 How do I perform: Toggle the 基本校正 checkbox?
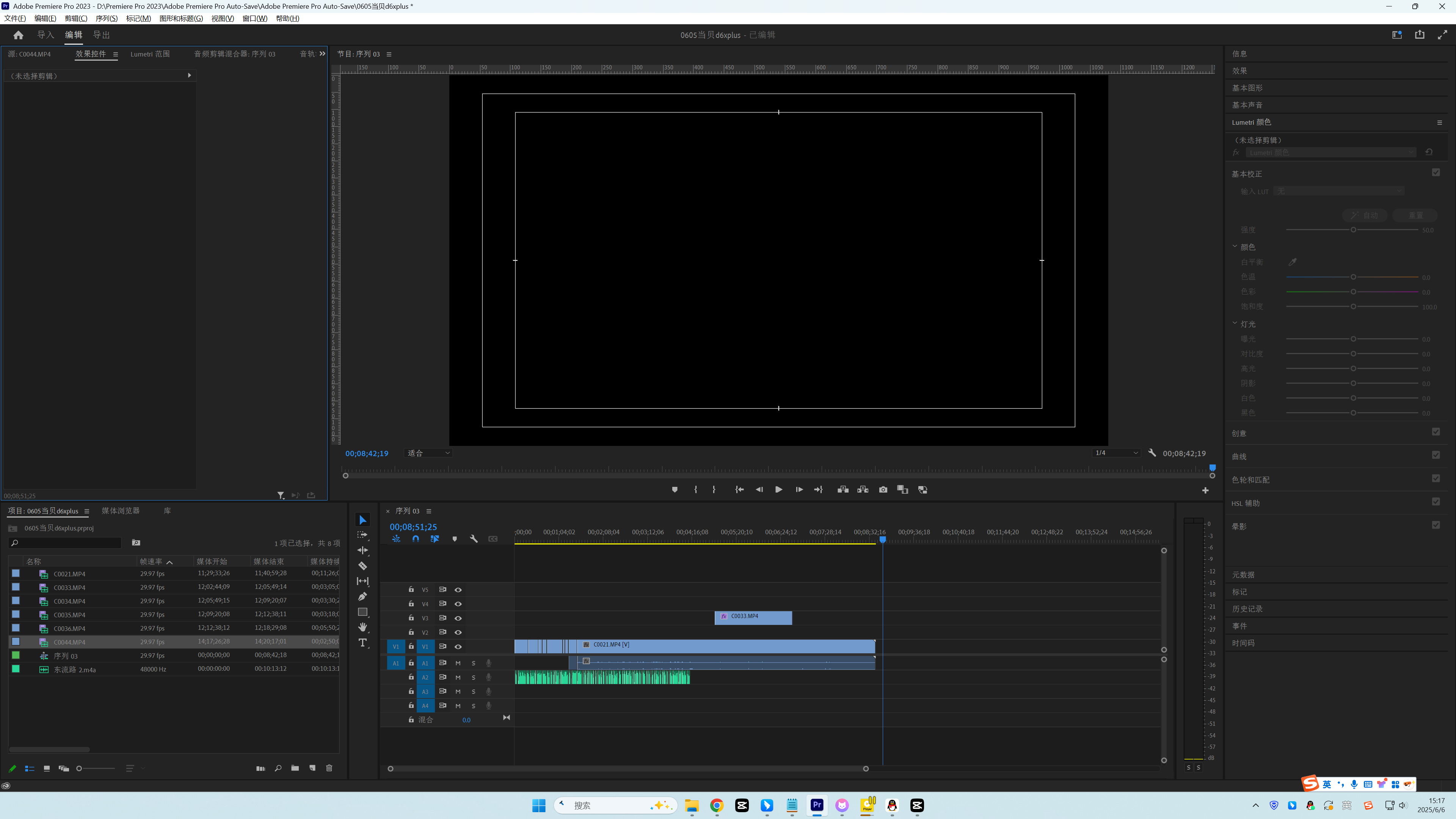point(1436,173)
